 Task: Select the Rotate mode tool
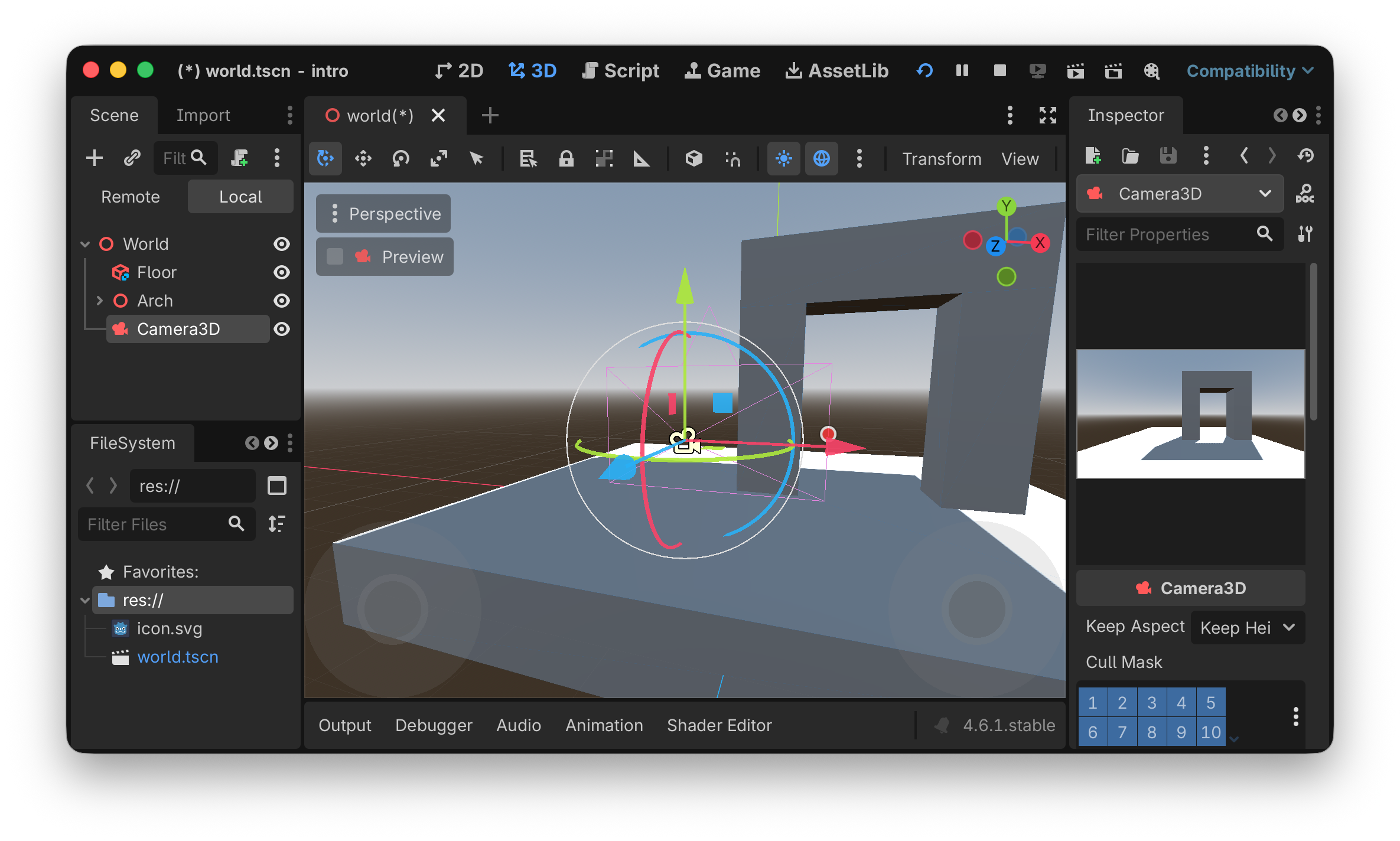click(x=401, y=158)
